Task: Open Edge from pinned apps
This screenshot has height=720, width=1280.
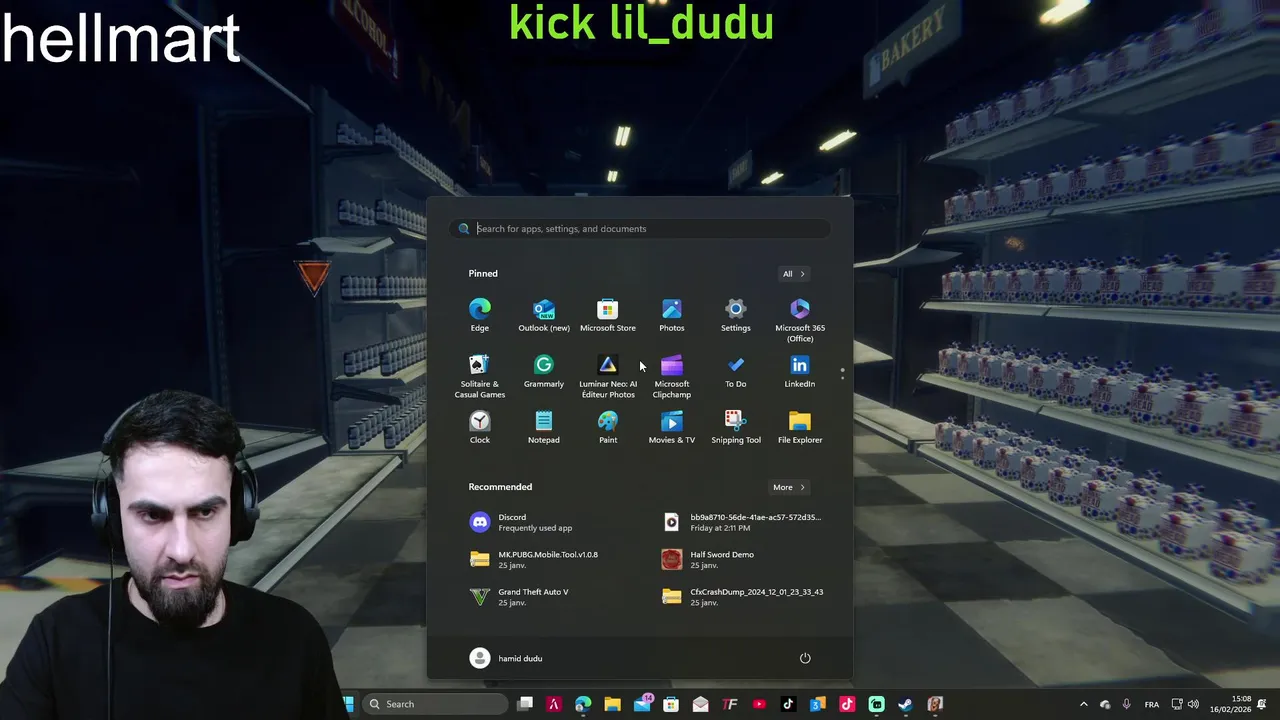Action: [480, 316]
